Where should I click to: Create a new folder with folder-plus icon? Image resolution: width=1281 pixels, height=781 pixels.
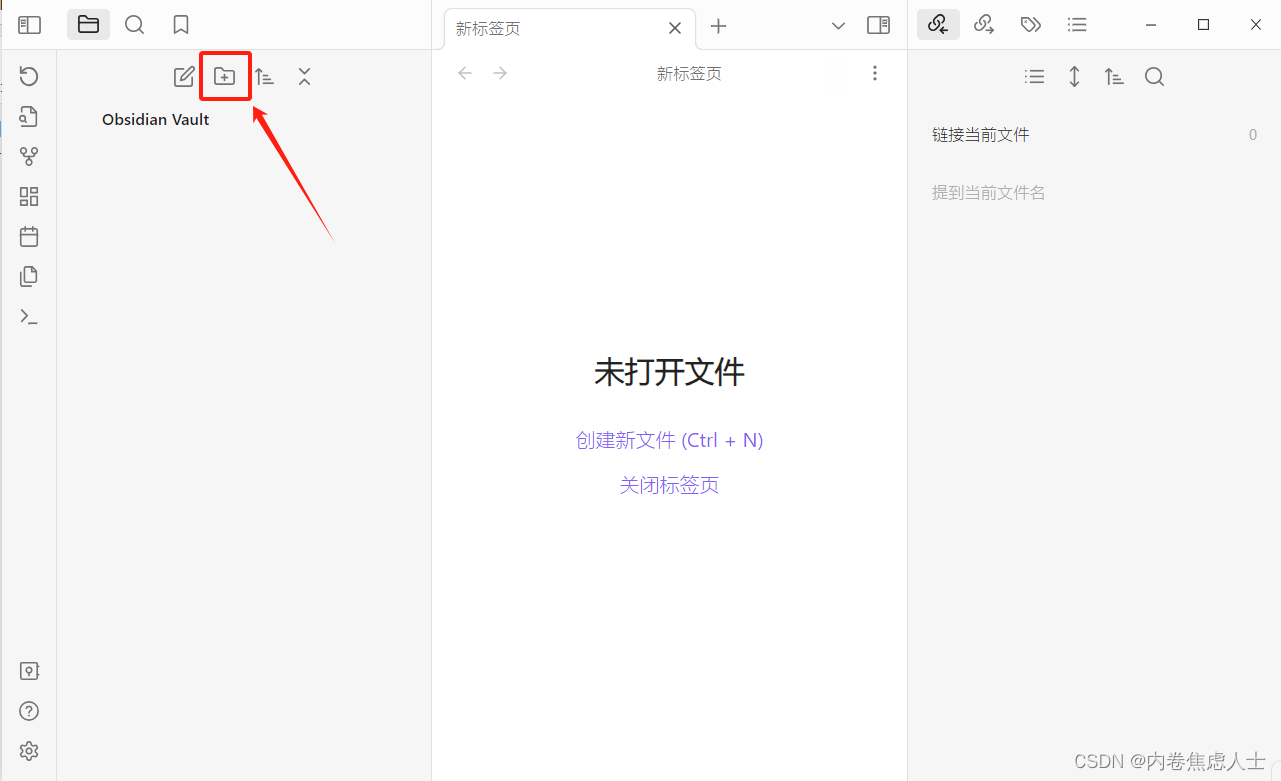(x=225, y=76)
